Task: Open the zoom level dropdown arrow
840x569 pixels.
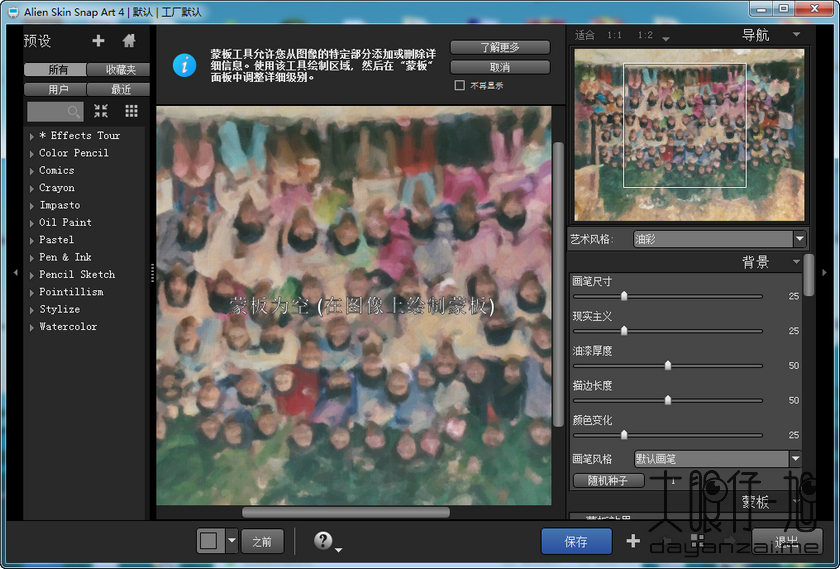Action: tap(665, 39)
